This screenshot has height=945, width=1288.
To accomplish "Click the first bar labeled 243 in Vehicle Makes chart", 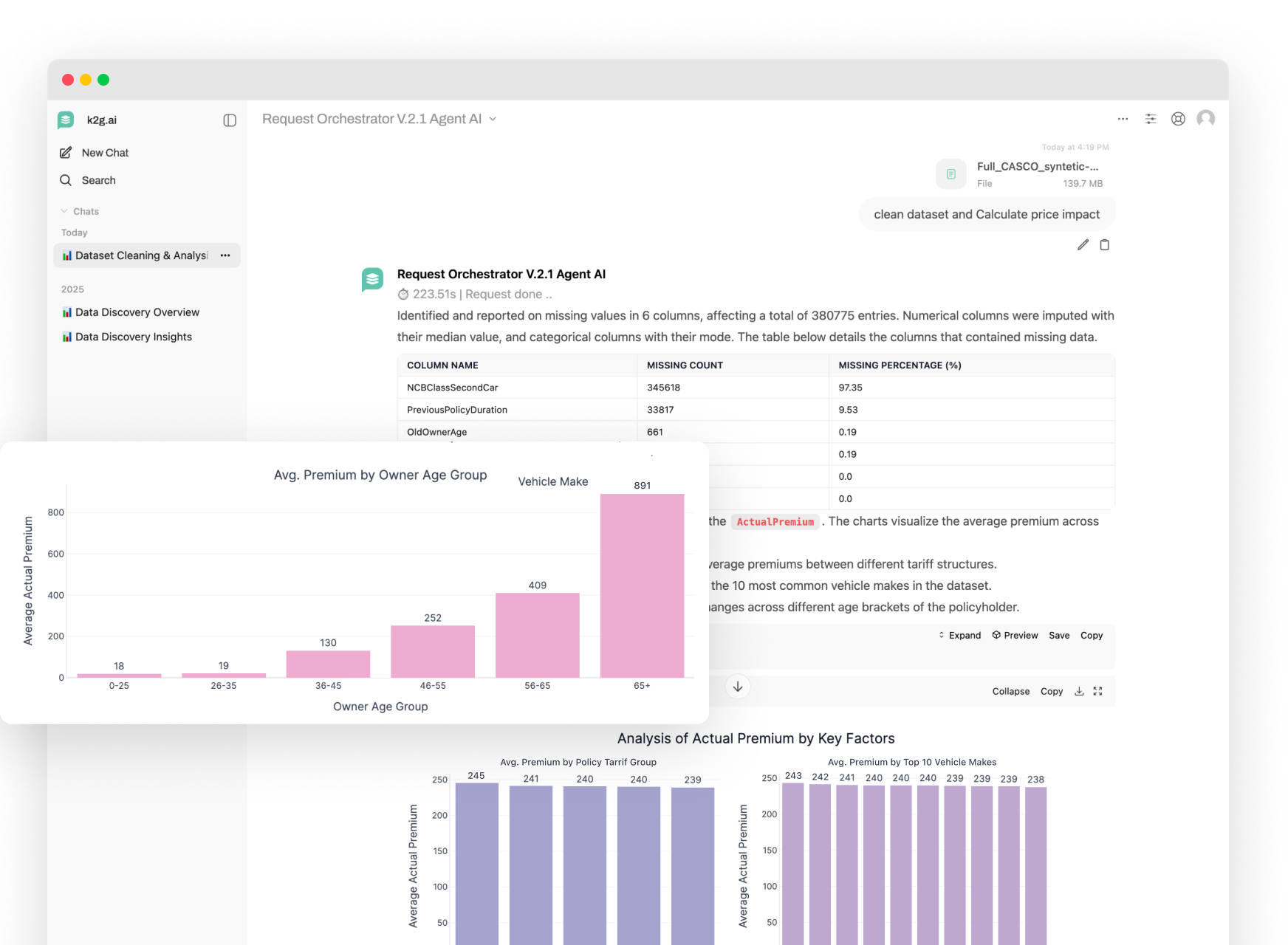I will (793, 864).
